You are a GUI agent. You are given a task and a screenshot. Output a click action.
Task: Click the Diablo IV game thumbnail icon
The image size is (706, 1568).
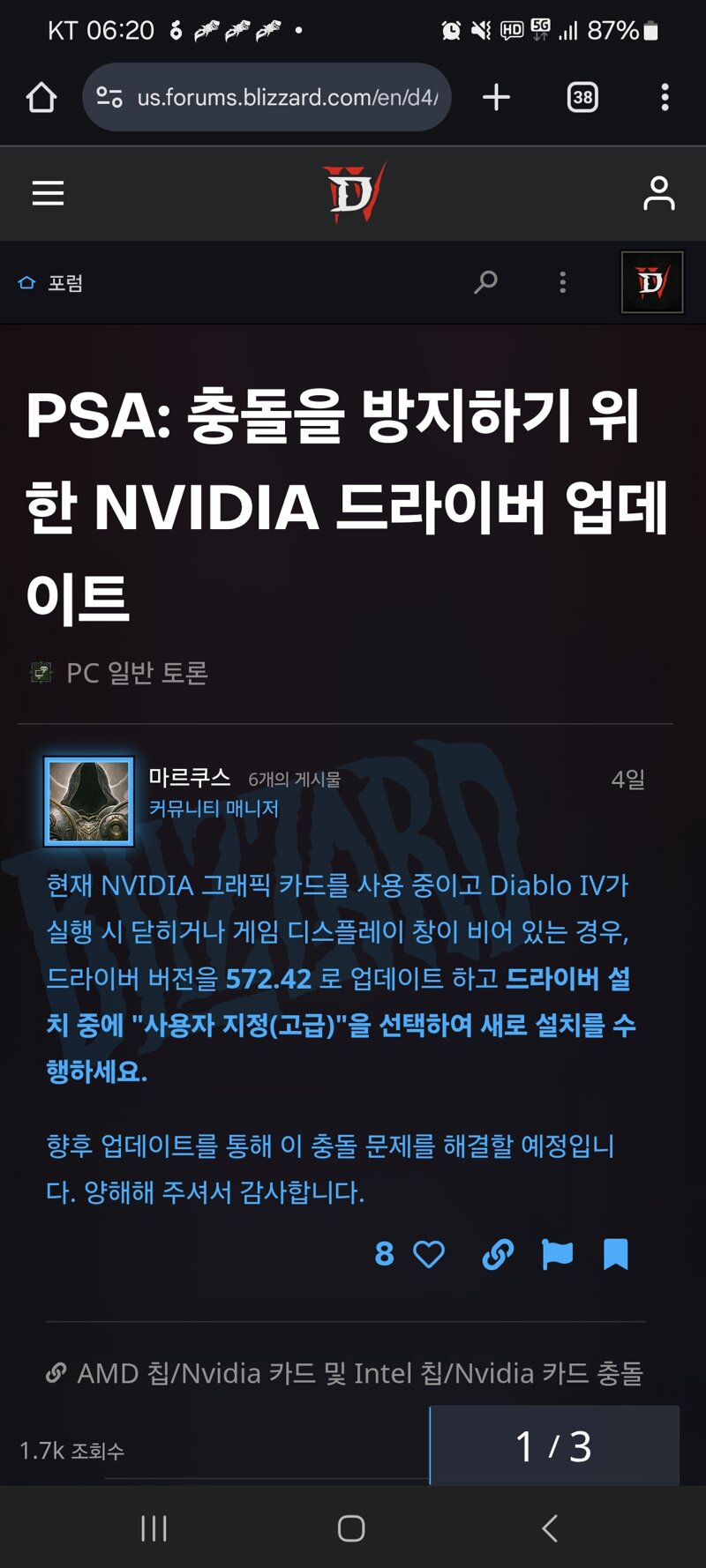pos(652,282)
